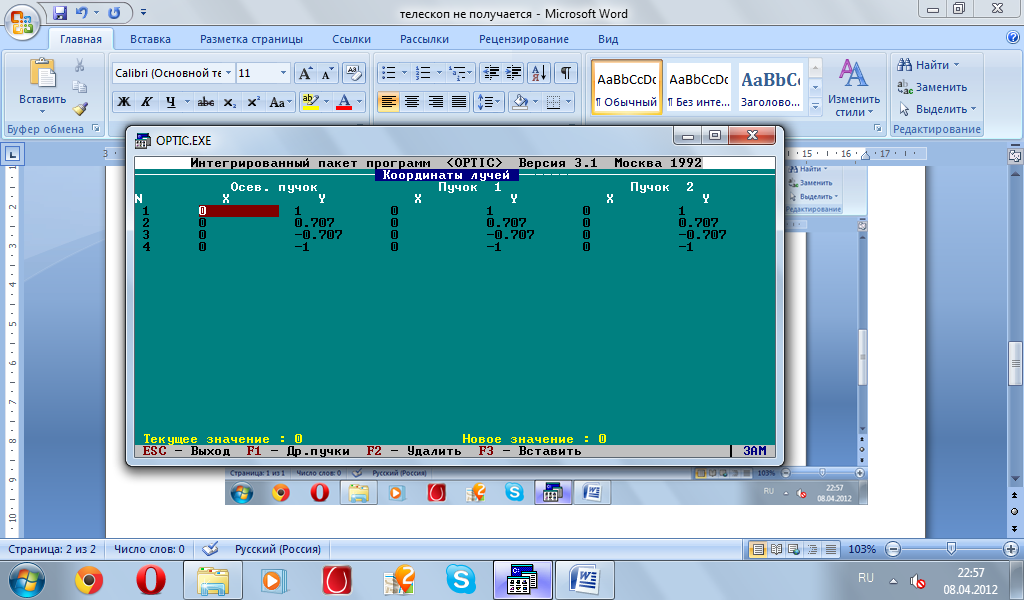This screenshot has height=600, width=1024.
Task: Apply the Обычный style
Action: (627, 87)
